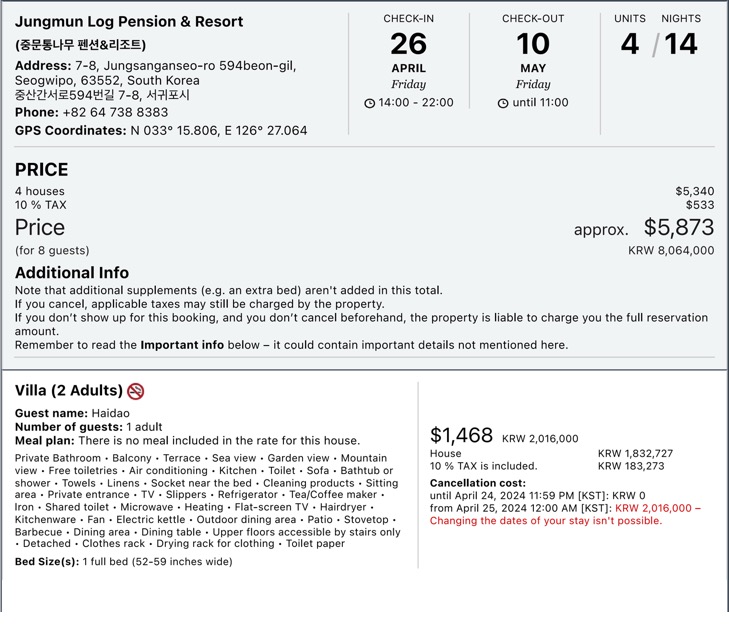729x634 pixels.
Task: Click the KRW 8,064,000 total amount
Action: 671,251
